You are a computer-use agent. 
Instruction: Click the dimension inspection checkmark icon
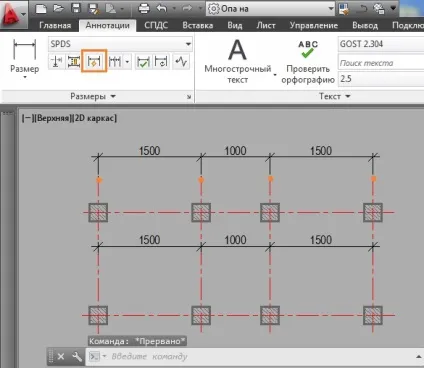point(143,62)
